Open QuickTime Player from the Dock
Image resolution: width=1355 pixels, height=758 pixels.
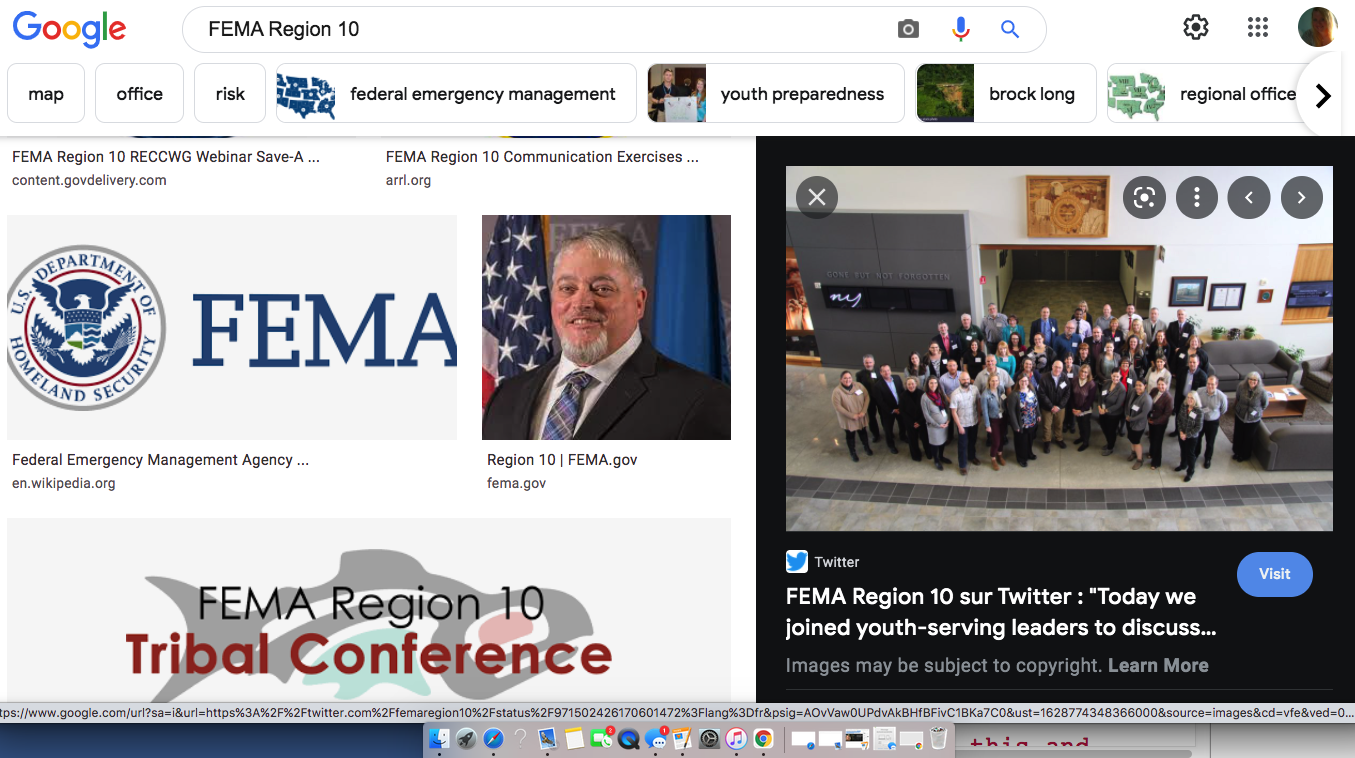pyautogui.click(x=628, y=739)
